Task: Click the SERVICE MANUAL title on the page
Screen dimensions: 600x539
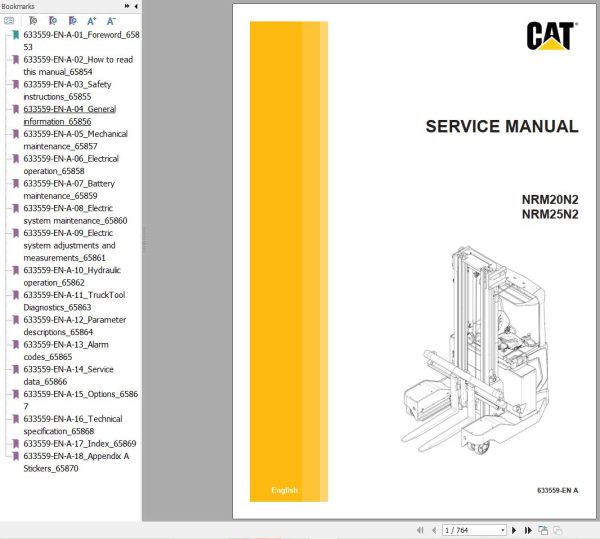Action: [x=502, y=127]
